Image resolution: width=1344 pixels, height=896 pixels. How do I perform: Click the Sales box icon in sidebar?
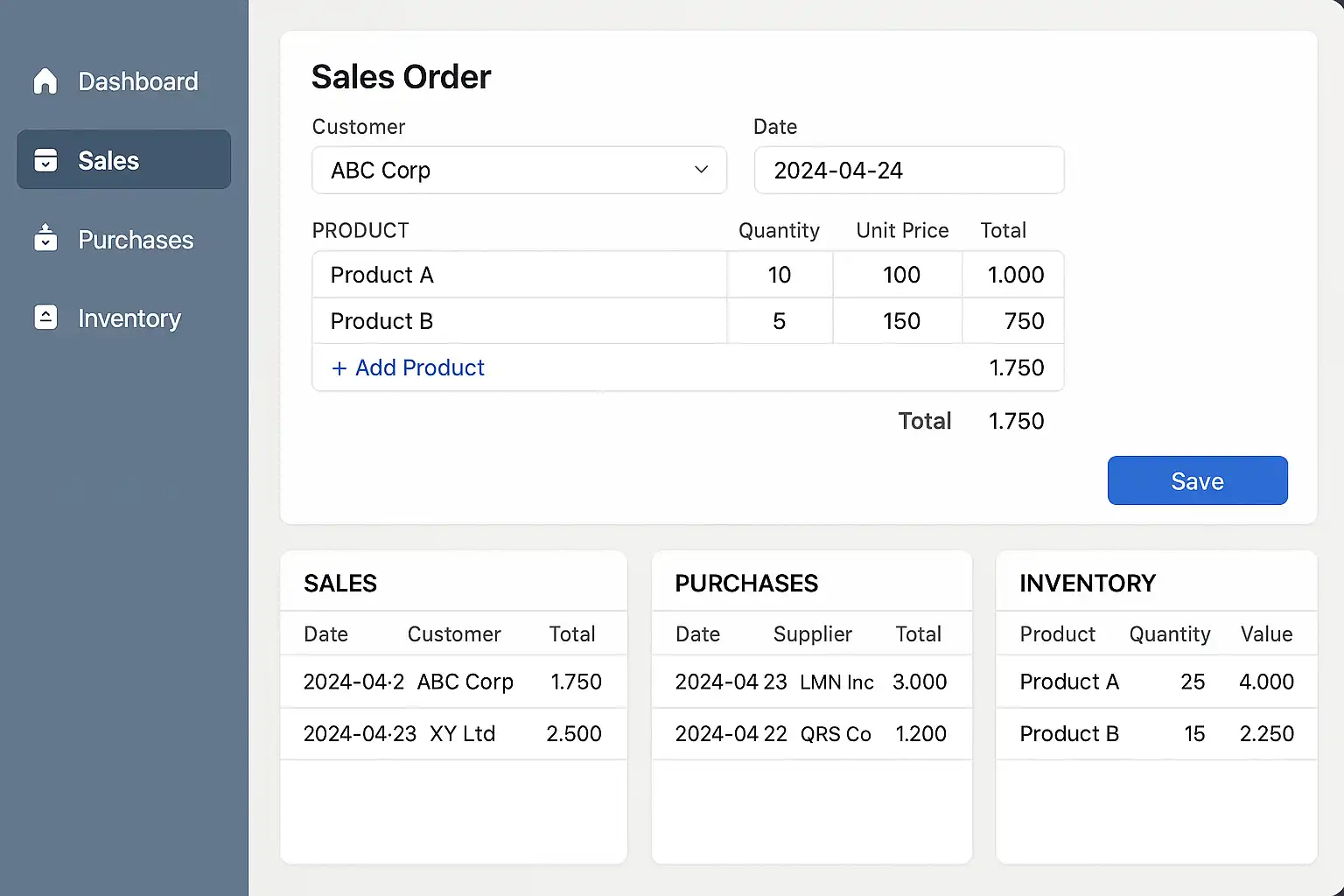pos(45,160)
